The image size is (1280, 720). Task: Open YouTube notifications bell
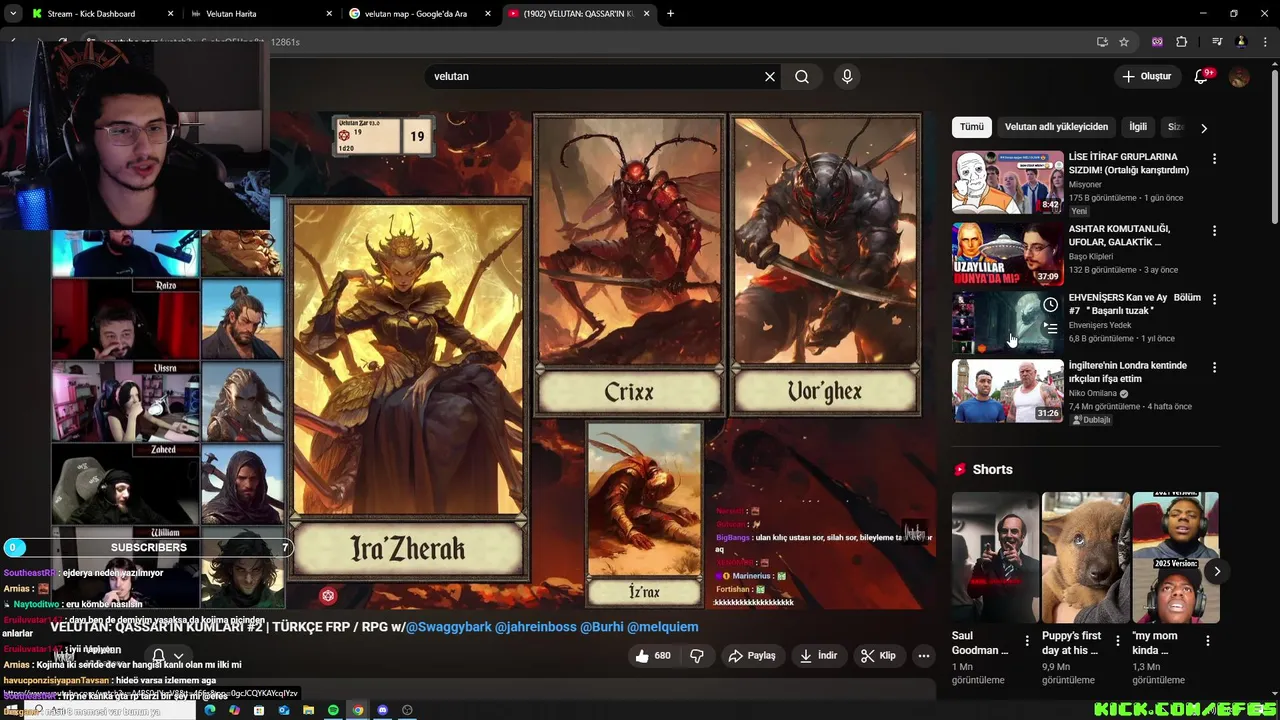(x=1202, y=76)
